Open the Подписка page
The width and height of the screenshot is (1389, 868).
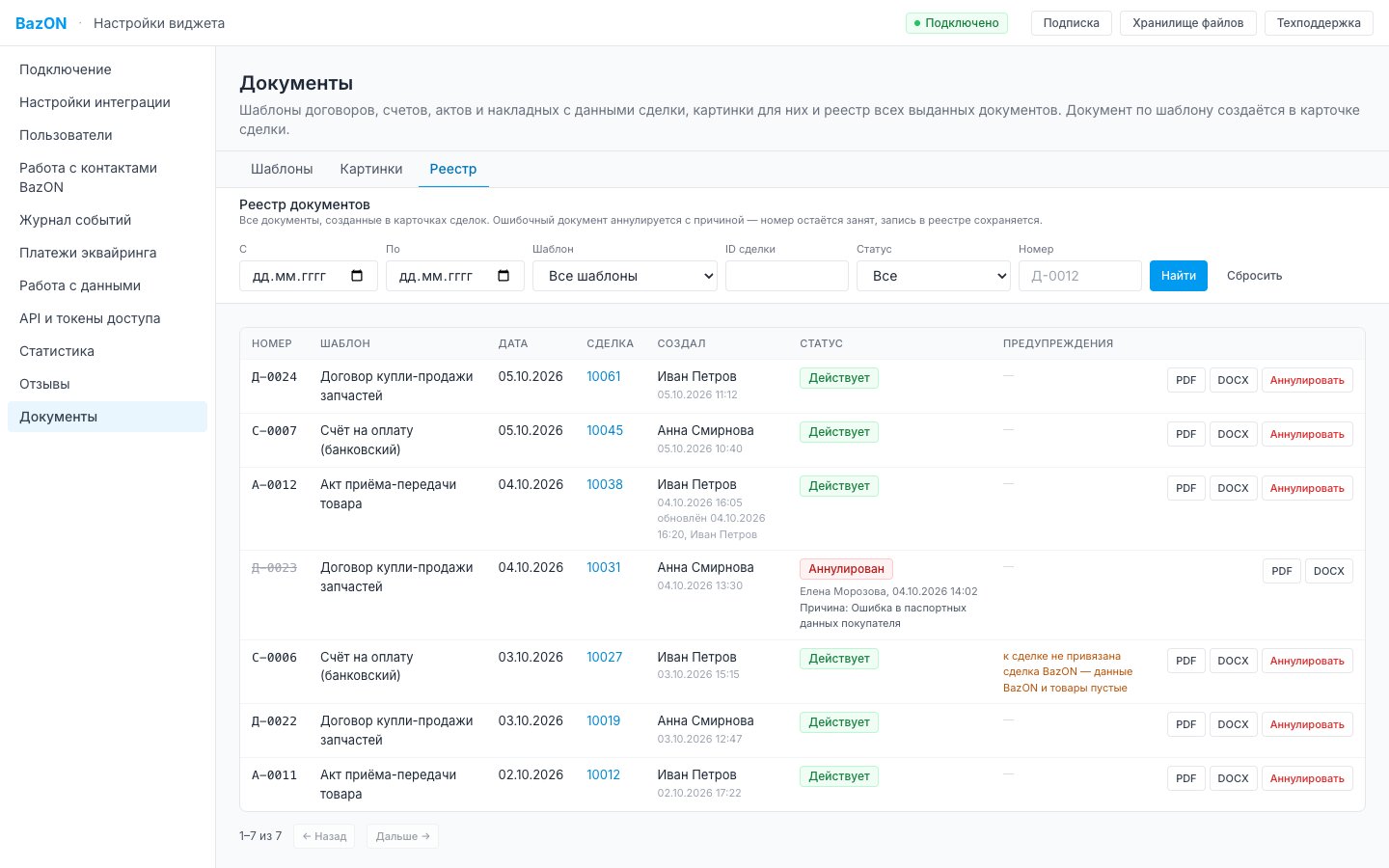(1072, 23)
